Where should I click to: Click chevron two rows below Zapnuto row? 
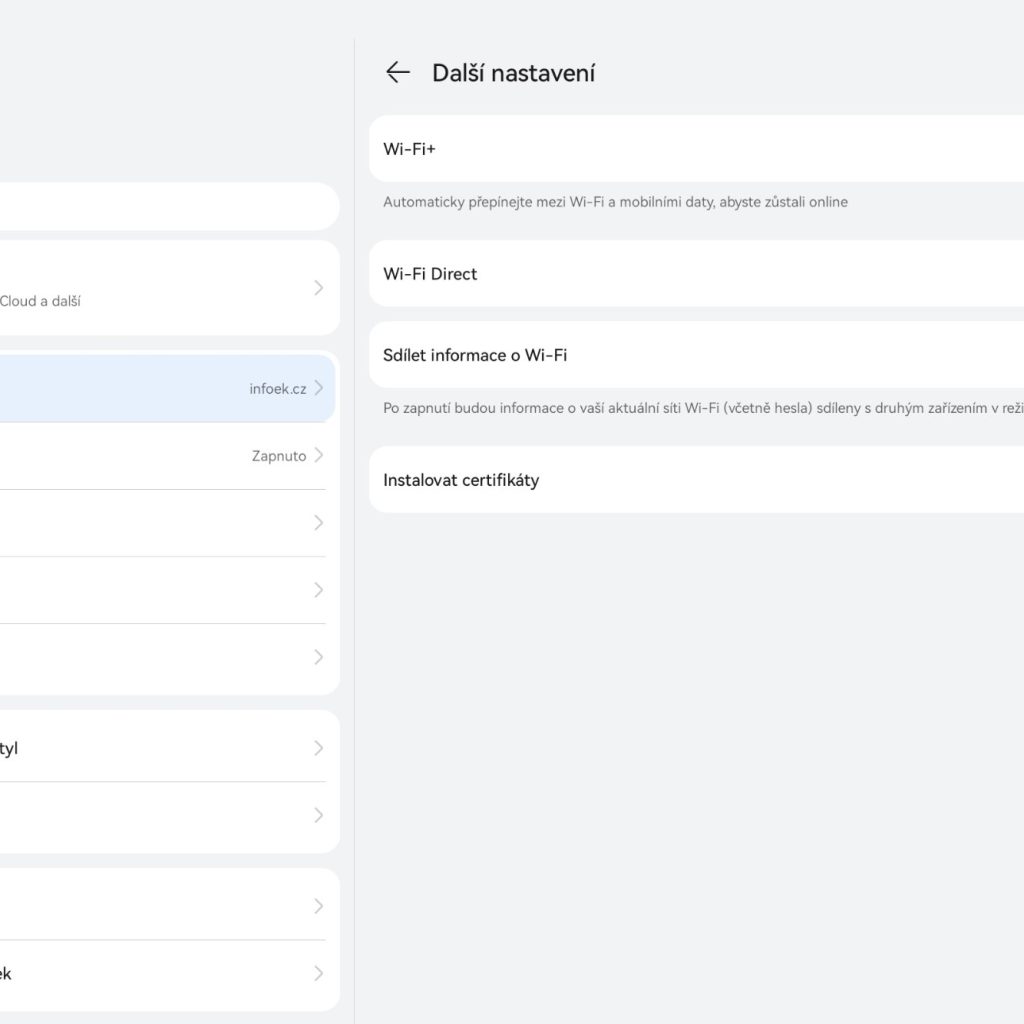[318, 590]
